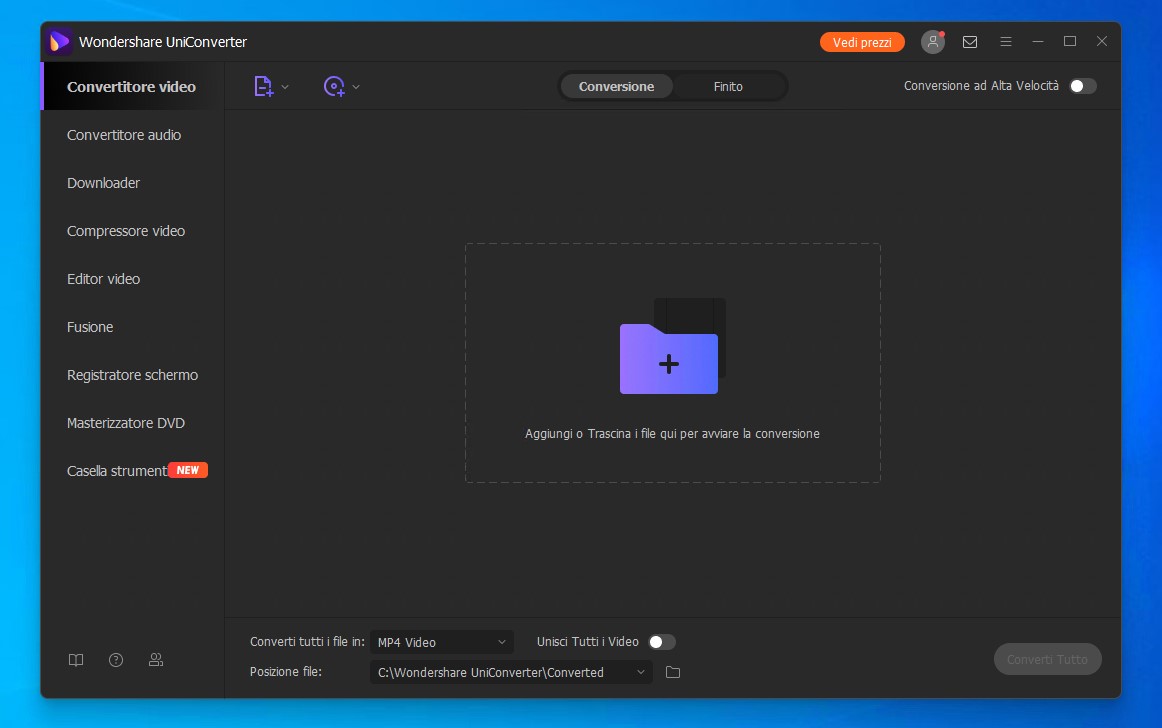Click the Posizione file label
This screenshot has height=728, width=1162.
285,672
